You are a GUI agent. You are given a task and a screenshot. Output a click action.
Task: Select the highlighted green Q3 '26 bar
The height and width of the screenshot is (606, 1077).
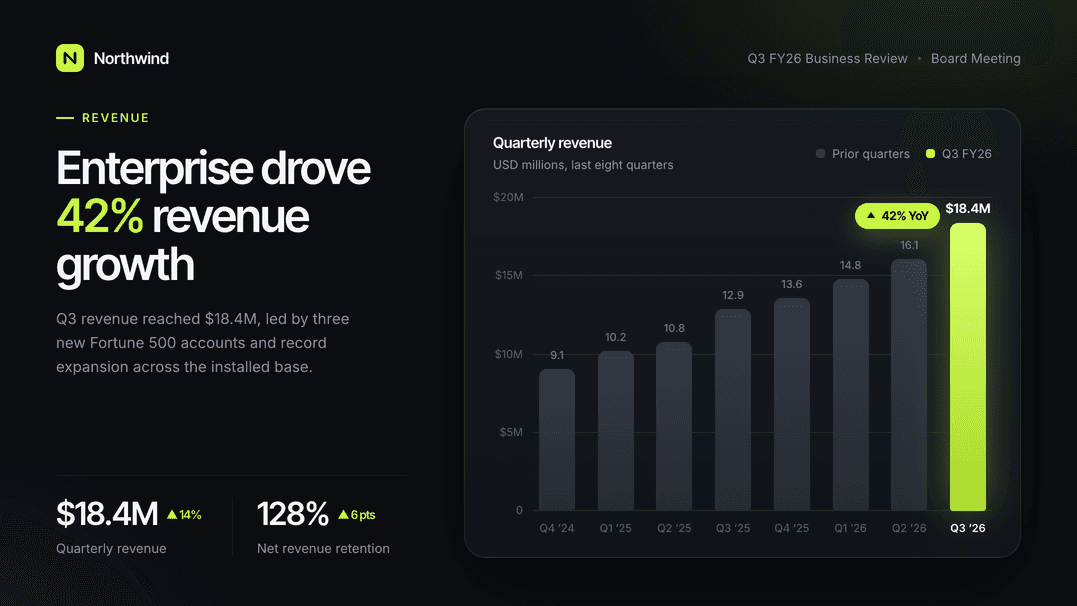point(967,367)
